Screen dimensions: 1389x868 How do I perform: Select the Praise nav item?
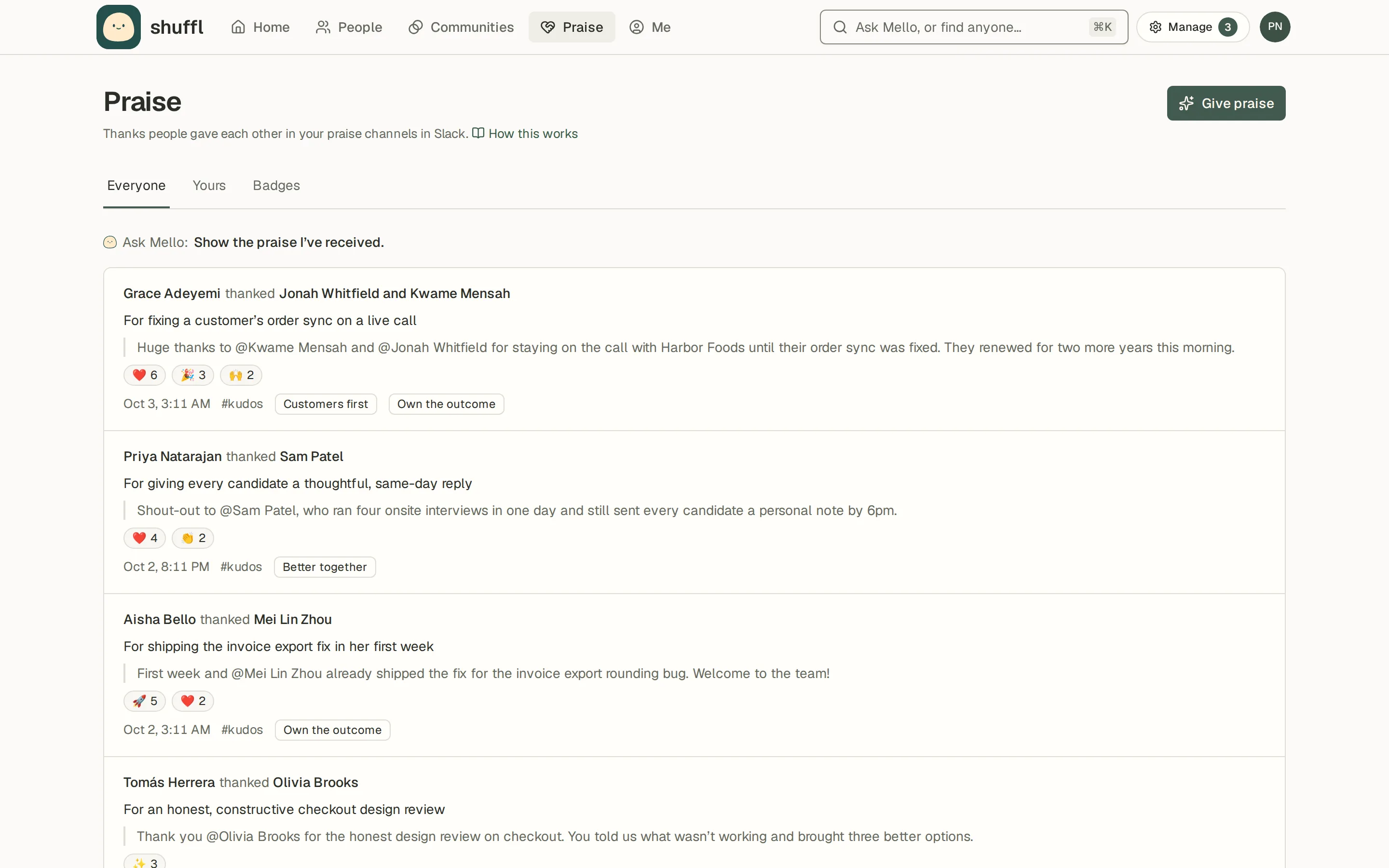[572, 27]
